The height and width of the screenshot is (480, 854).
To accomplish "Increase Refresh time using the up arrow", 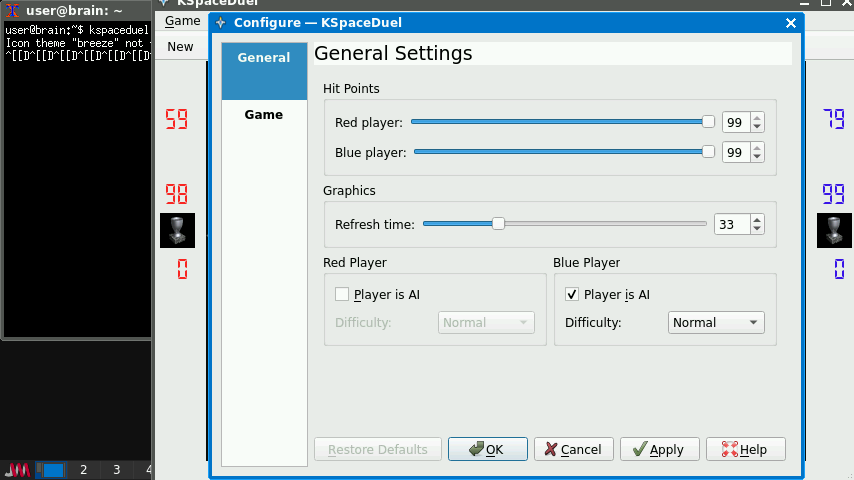I will 757,219.
